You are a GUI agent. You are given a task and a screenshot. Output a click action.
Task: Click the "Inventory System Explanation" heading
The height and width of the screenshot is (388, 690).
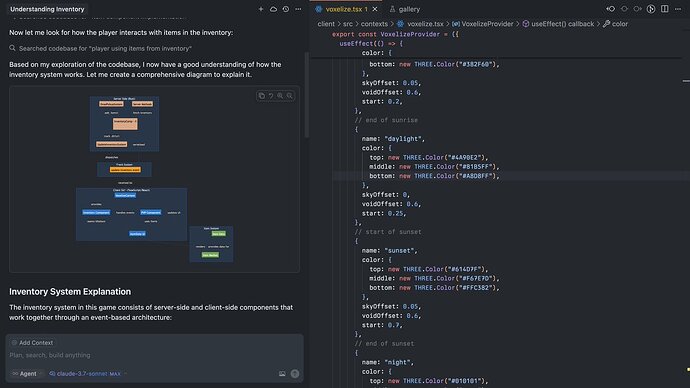pos(70,292)
